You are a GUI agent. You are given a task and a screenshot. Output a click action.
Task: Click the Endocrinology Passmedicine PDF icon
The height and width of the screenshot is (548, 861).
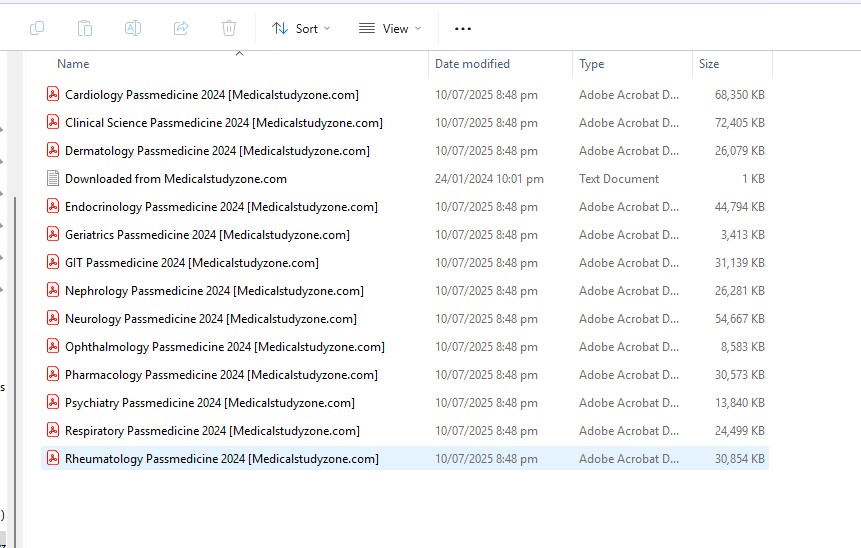pyautogui.click(x=53, y=206)
